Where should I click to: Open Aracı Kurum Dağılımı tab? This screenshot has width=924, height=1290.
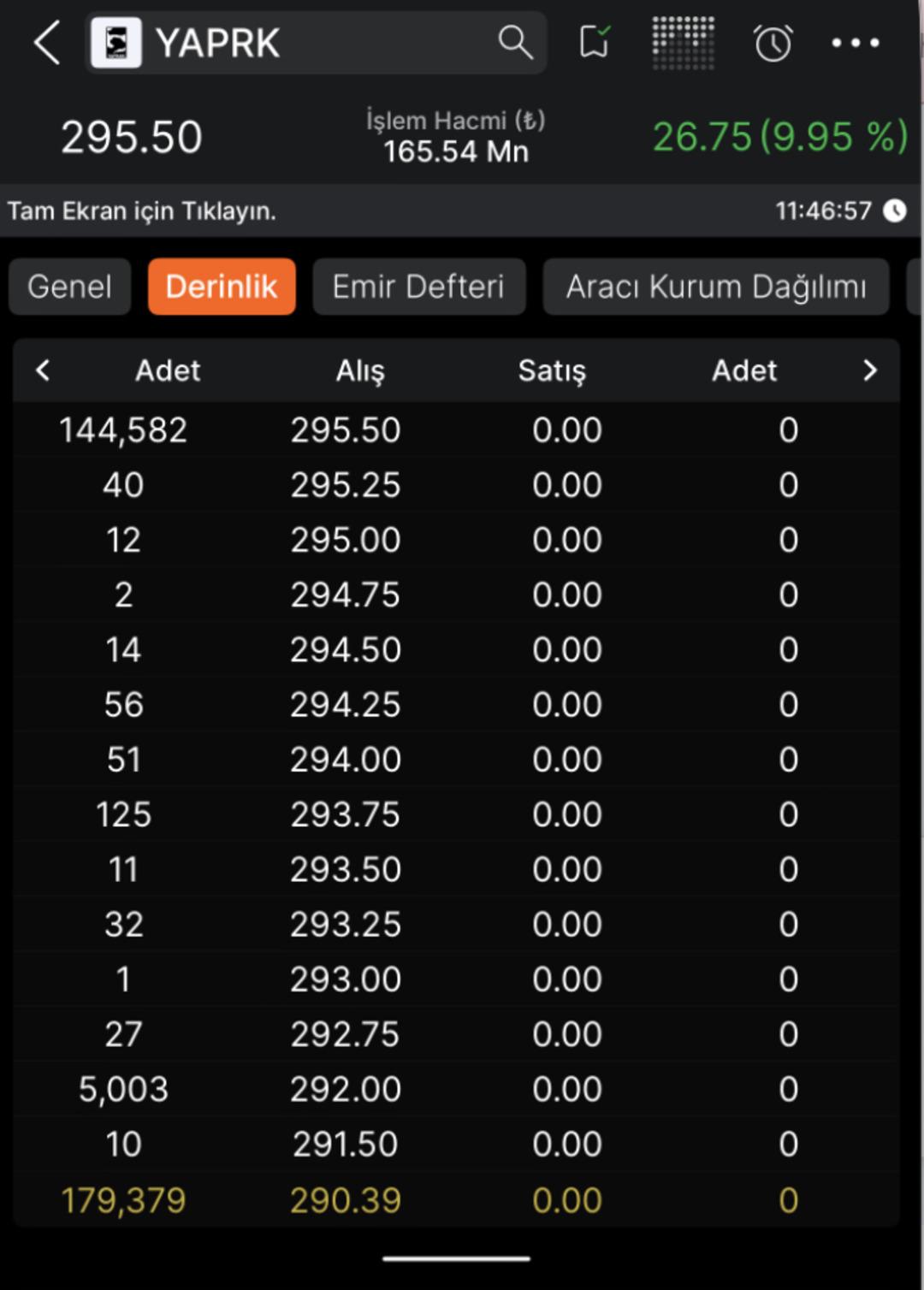[716, 287]
